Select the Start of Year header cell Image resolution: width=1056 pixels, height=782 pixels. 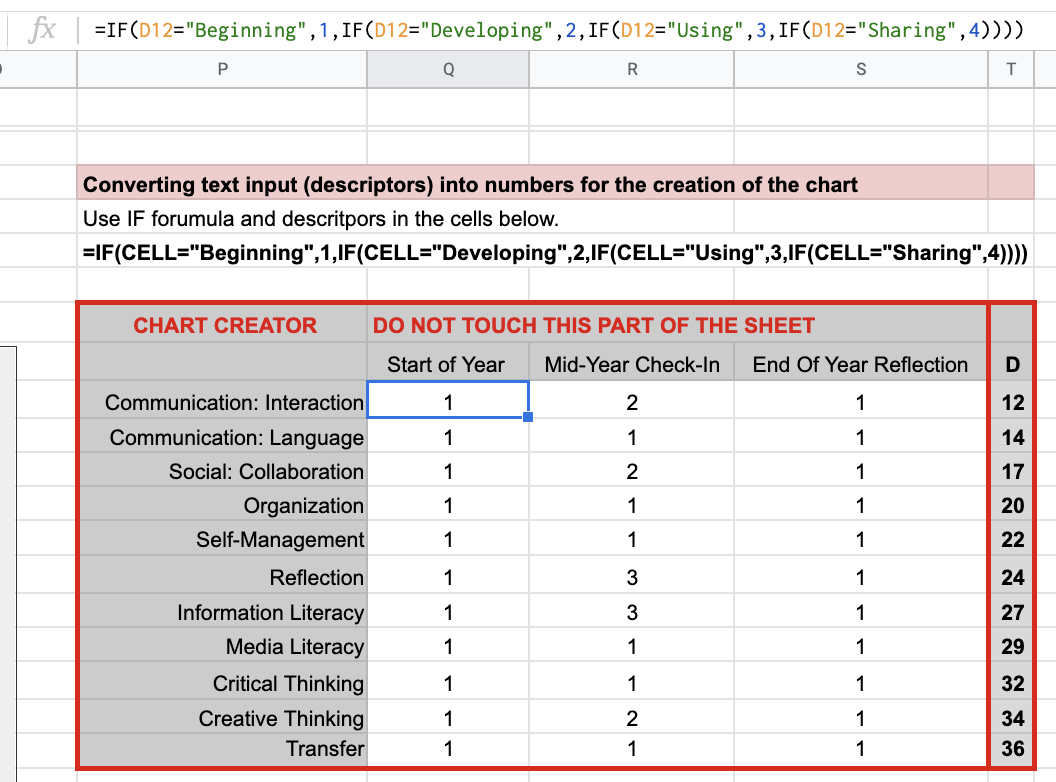click(x=447, y=365)
